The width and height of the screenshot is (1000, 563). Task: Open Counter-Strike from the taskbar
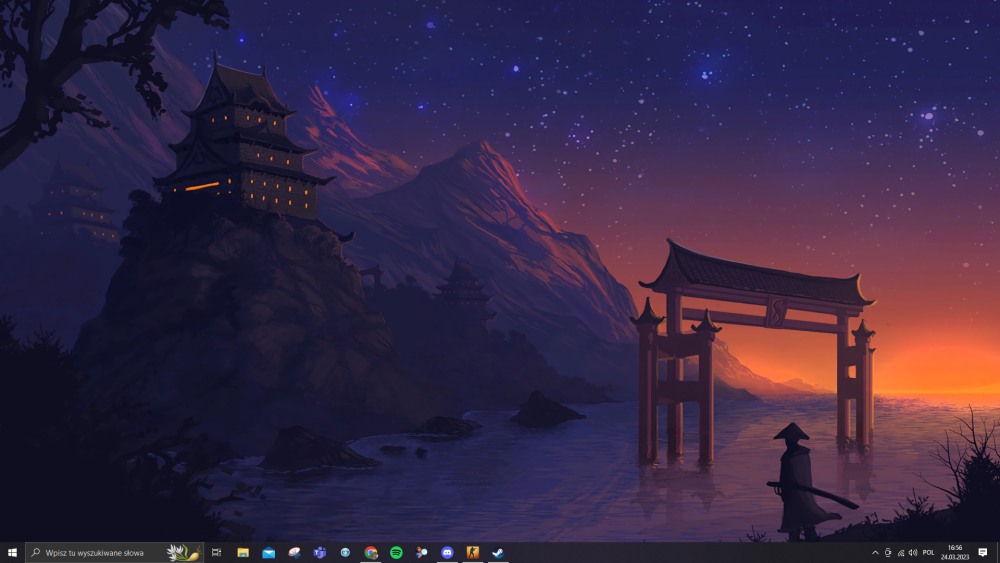tap(473, 552)
